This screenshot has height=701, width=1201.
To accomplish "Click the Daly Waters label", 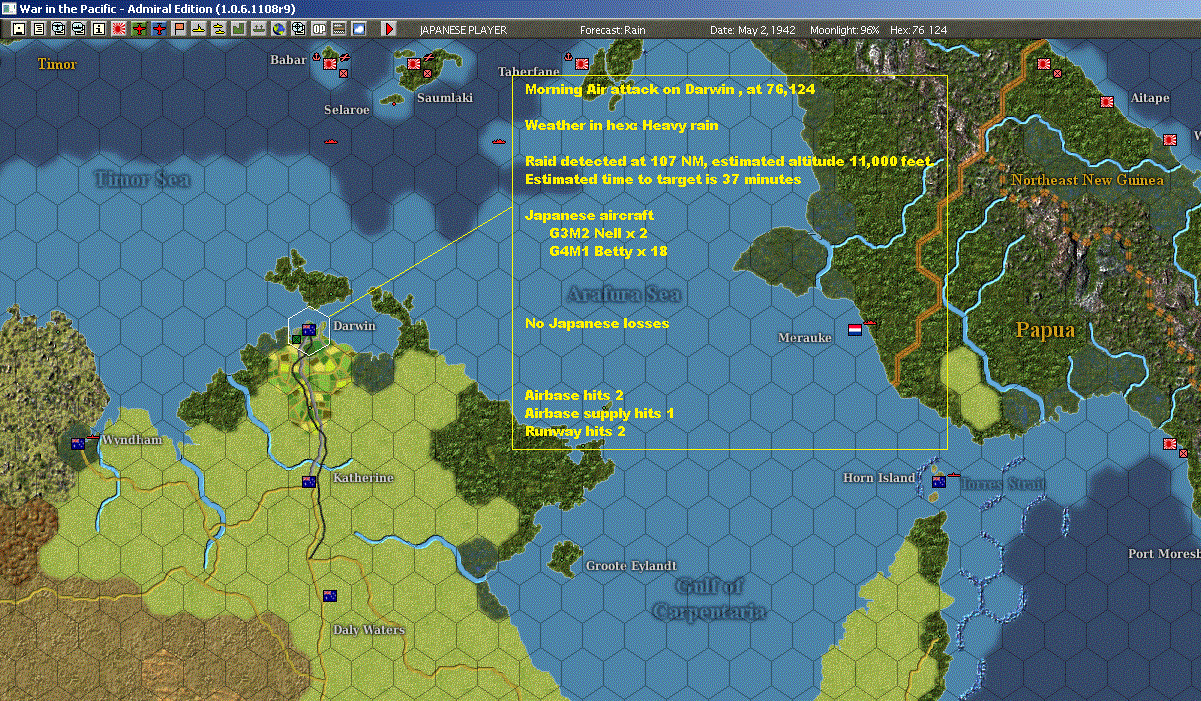I will (x=369, y=630).
